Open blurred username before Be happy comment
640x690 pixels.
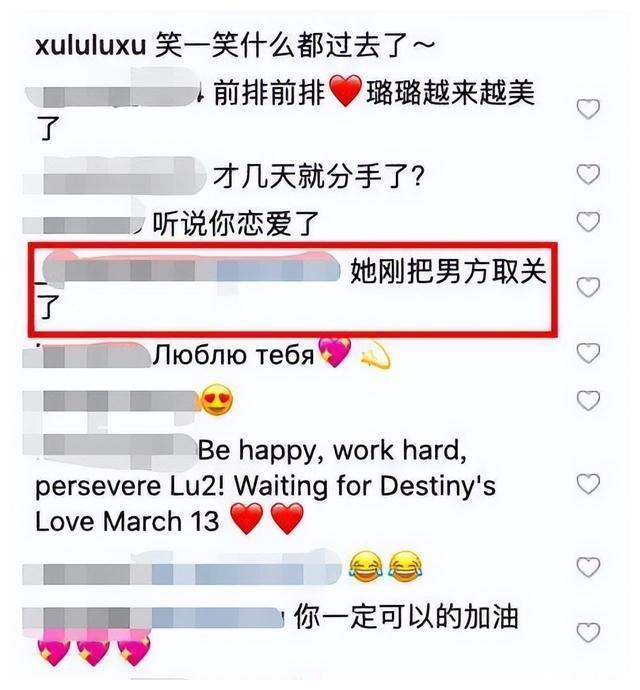tap(109, 449)
